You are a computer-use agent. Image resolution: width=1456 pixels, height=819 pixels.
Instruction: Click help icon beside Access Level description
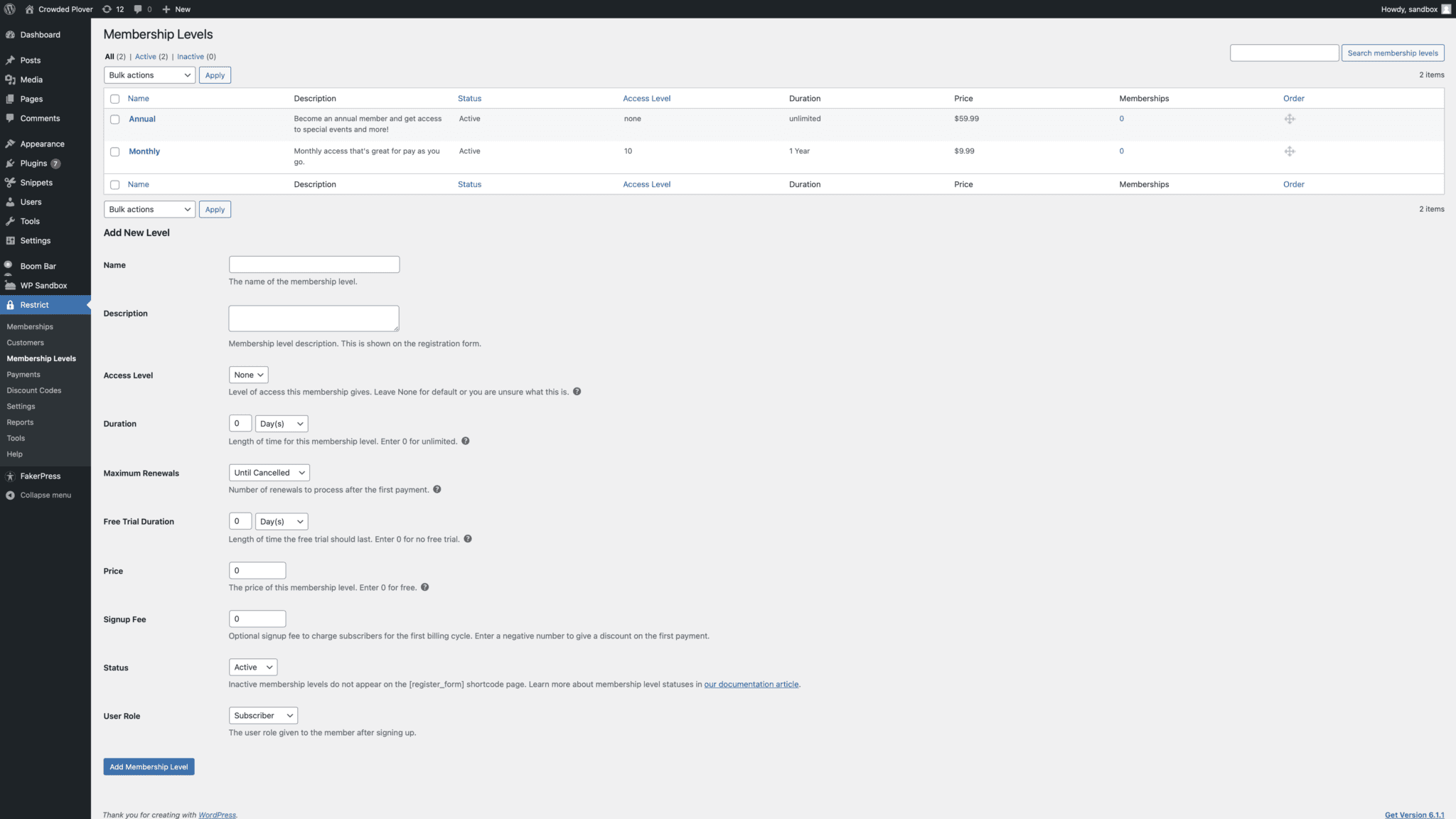[x=577, y=392]
